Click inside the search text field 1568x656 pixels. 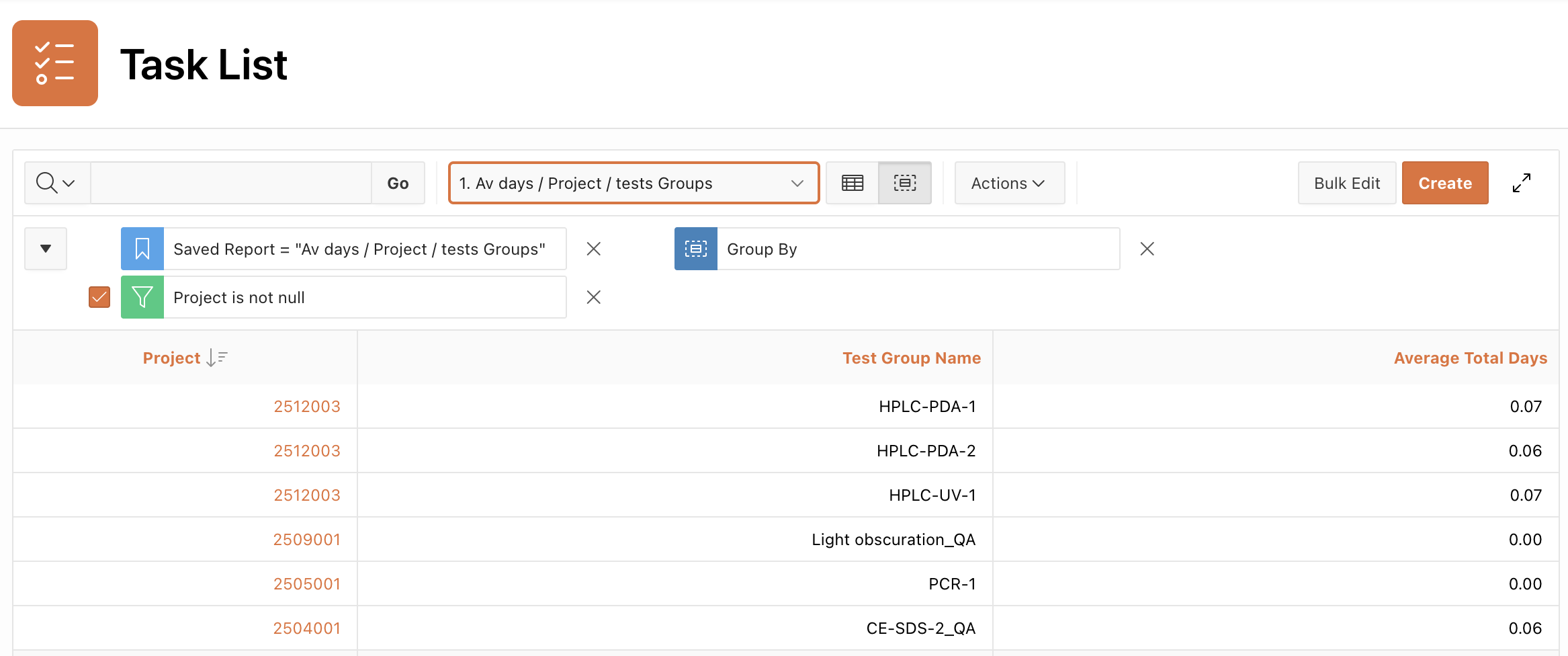[x=231, y=183]
